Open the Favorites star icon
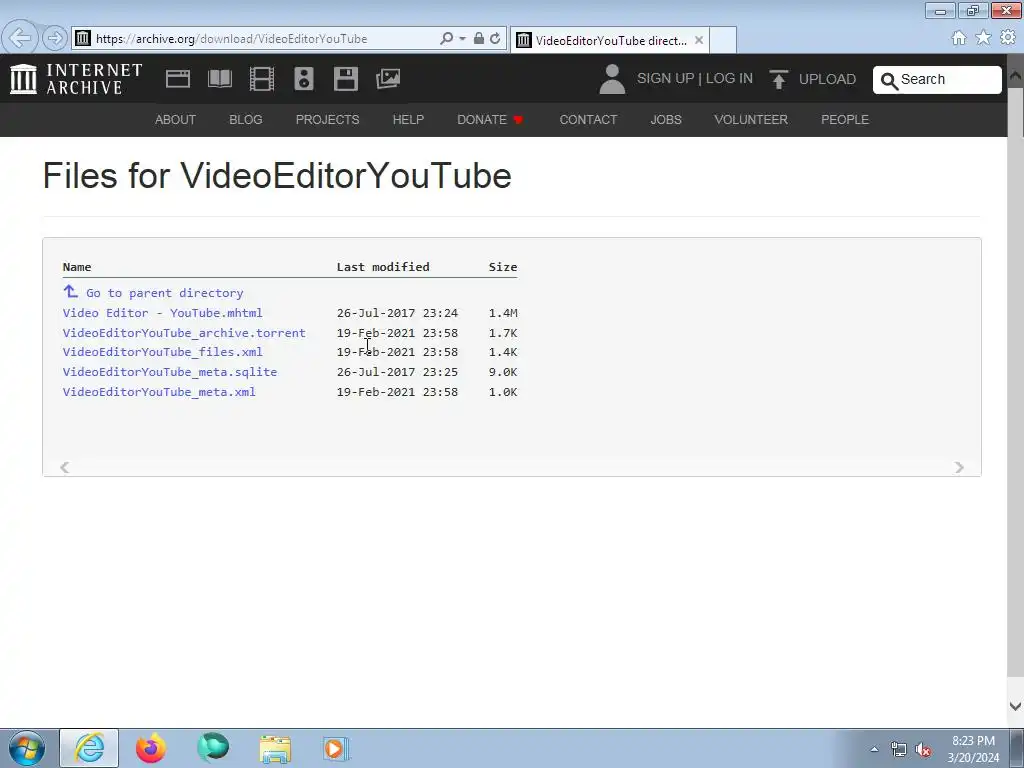The image size is (1024, 768). (x=983, y=38)
